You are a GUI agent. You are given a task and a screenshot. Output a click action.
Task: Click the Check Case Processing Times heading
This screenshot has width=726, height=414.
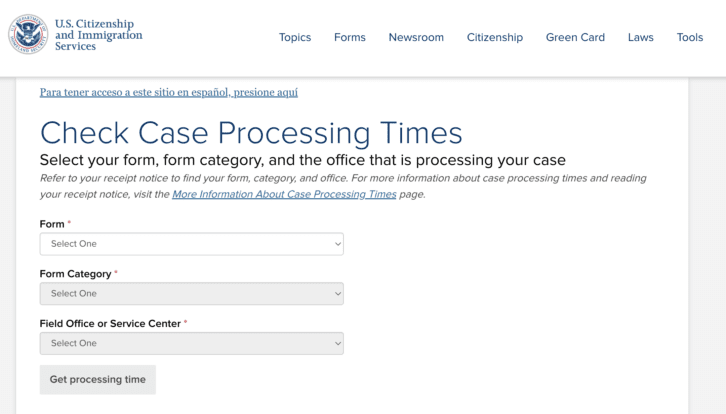pyautogui.click(x=251, y=133)
